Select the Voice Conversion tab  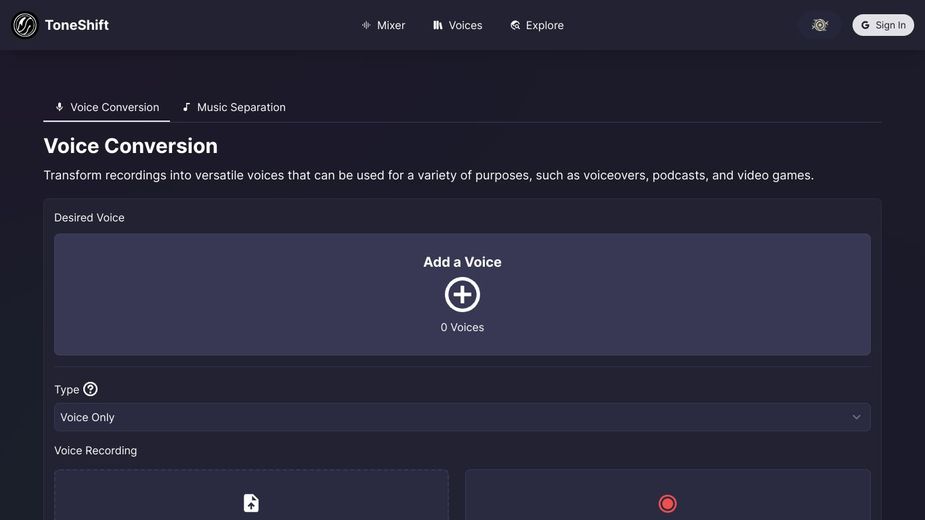(107, 107)
